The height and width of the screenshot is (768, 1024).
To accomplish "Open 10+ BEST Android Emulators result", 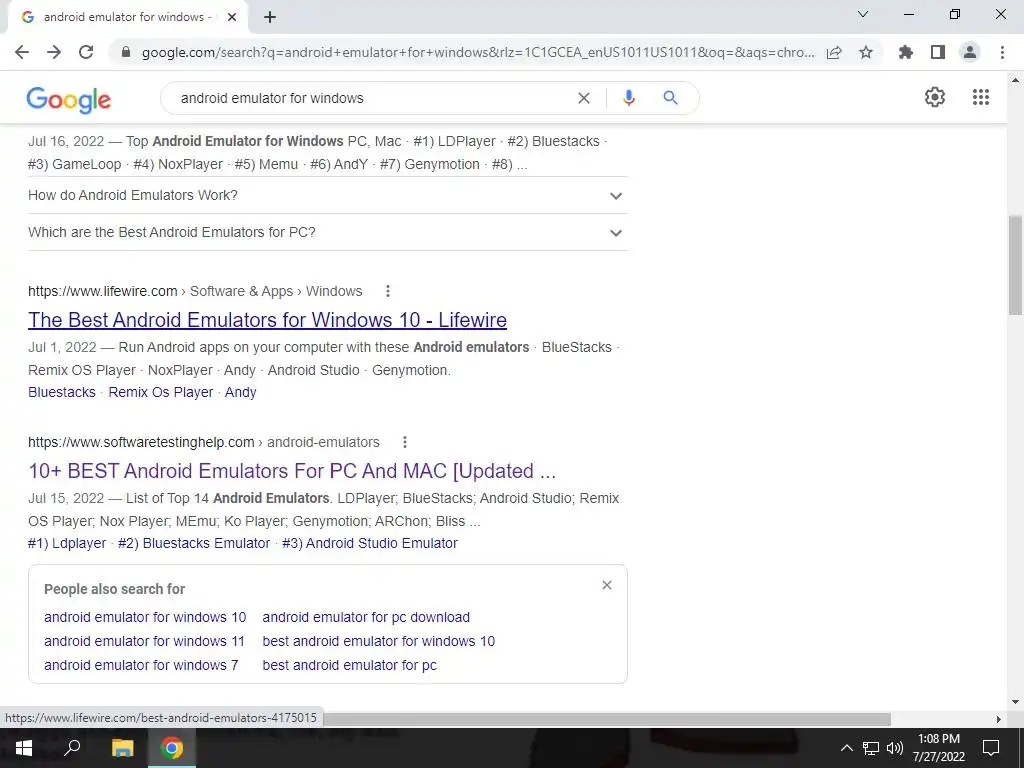I will (292, 471).
